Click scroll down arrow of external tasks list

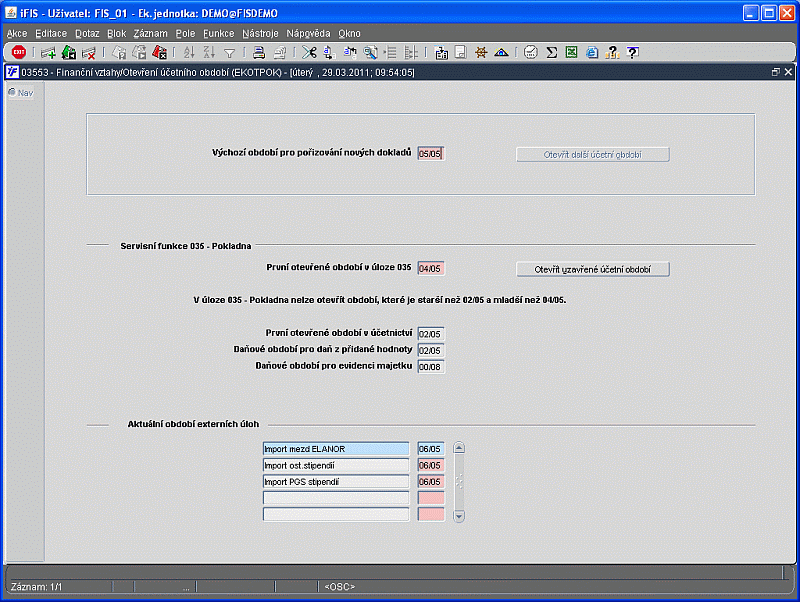tap(459, 516)
